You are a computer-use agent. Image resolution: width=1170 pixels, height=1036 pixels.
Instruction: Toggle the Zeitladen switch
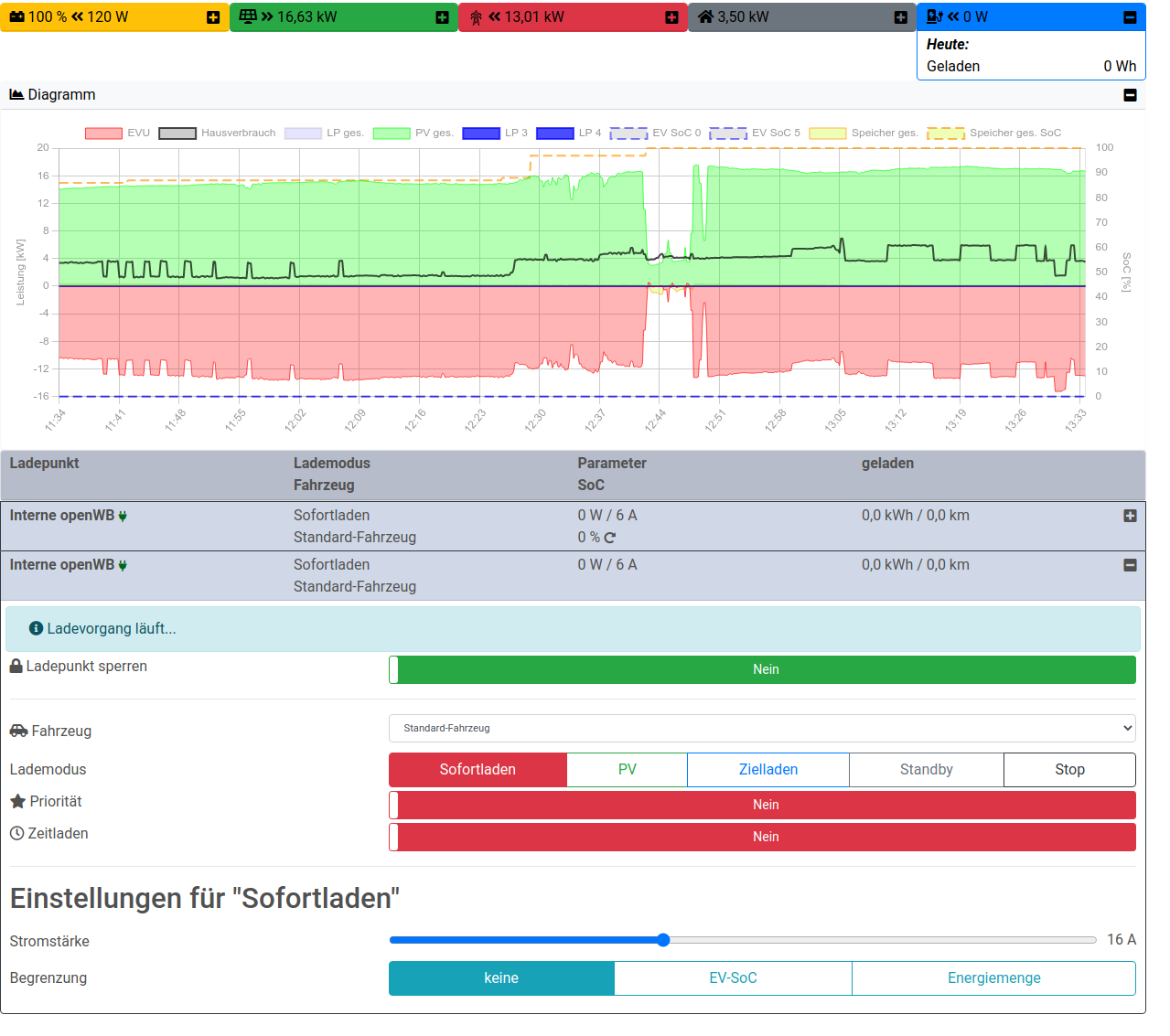pyautogui.click(x=762, y=837)
